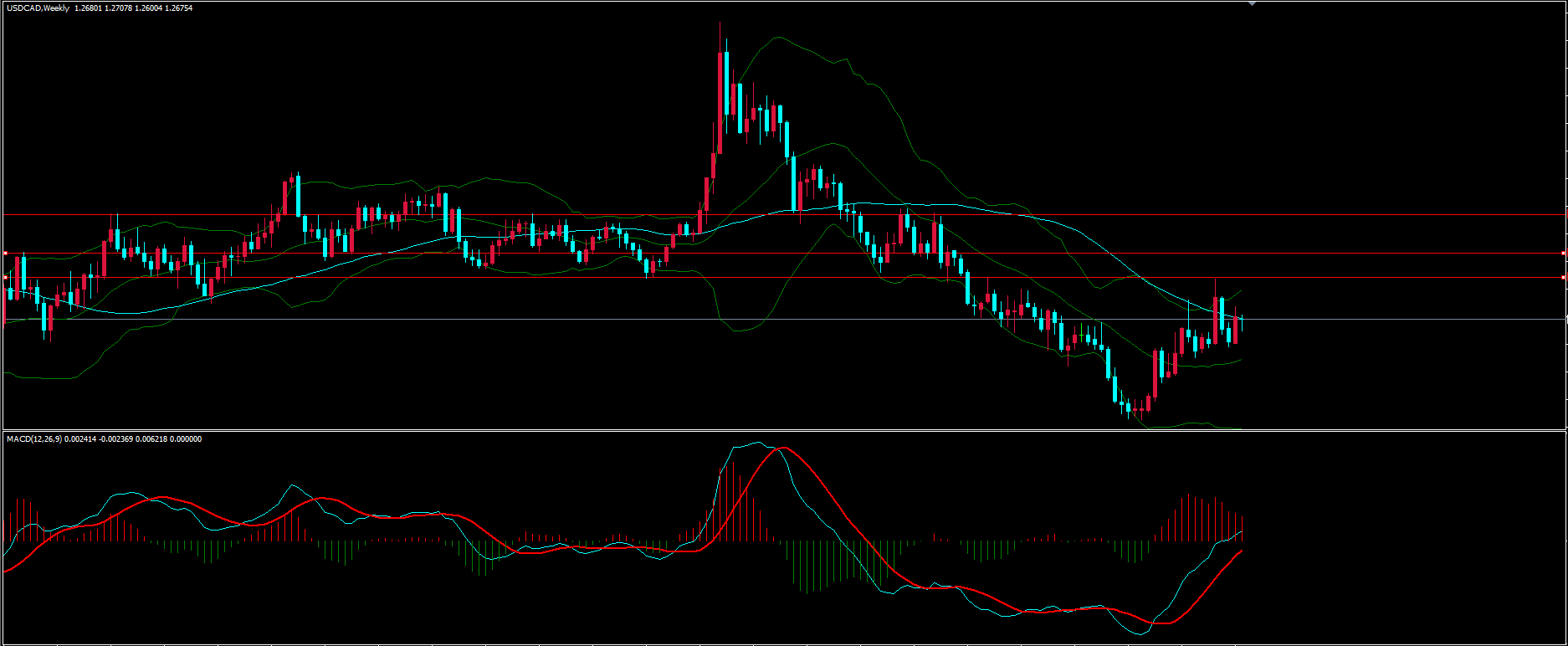Grab left handle of middle red line
This screenshot has width=1568, height=646.
click(x=5, y=253)
